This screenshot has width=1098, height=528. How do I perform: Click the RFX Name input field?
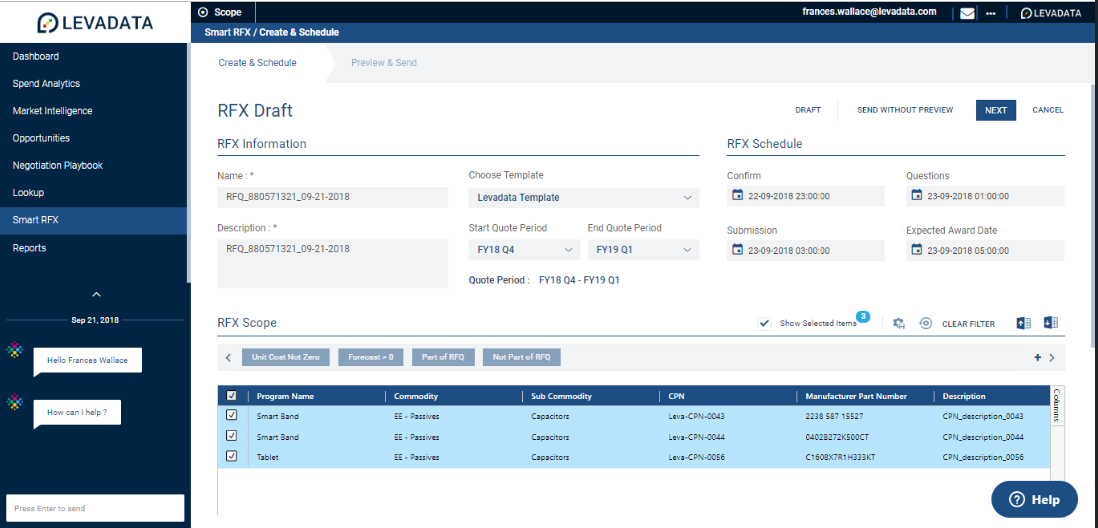[x=333, y=197]
